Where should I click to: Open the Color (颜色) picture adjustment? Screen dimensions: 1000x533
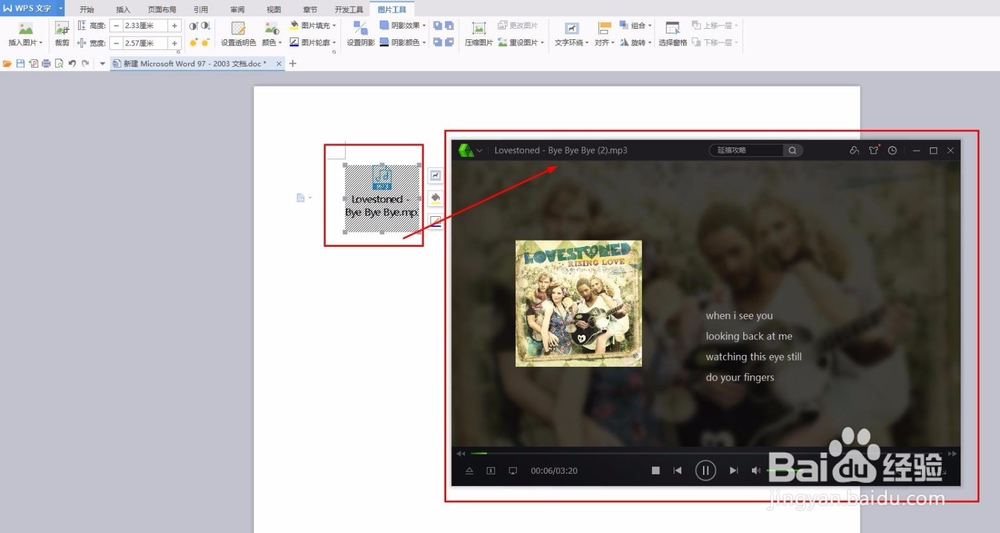point(272,34)
